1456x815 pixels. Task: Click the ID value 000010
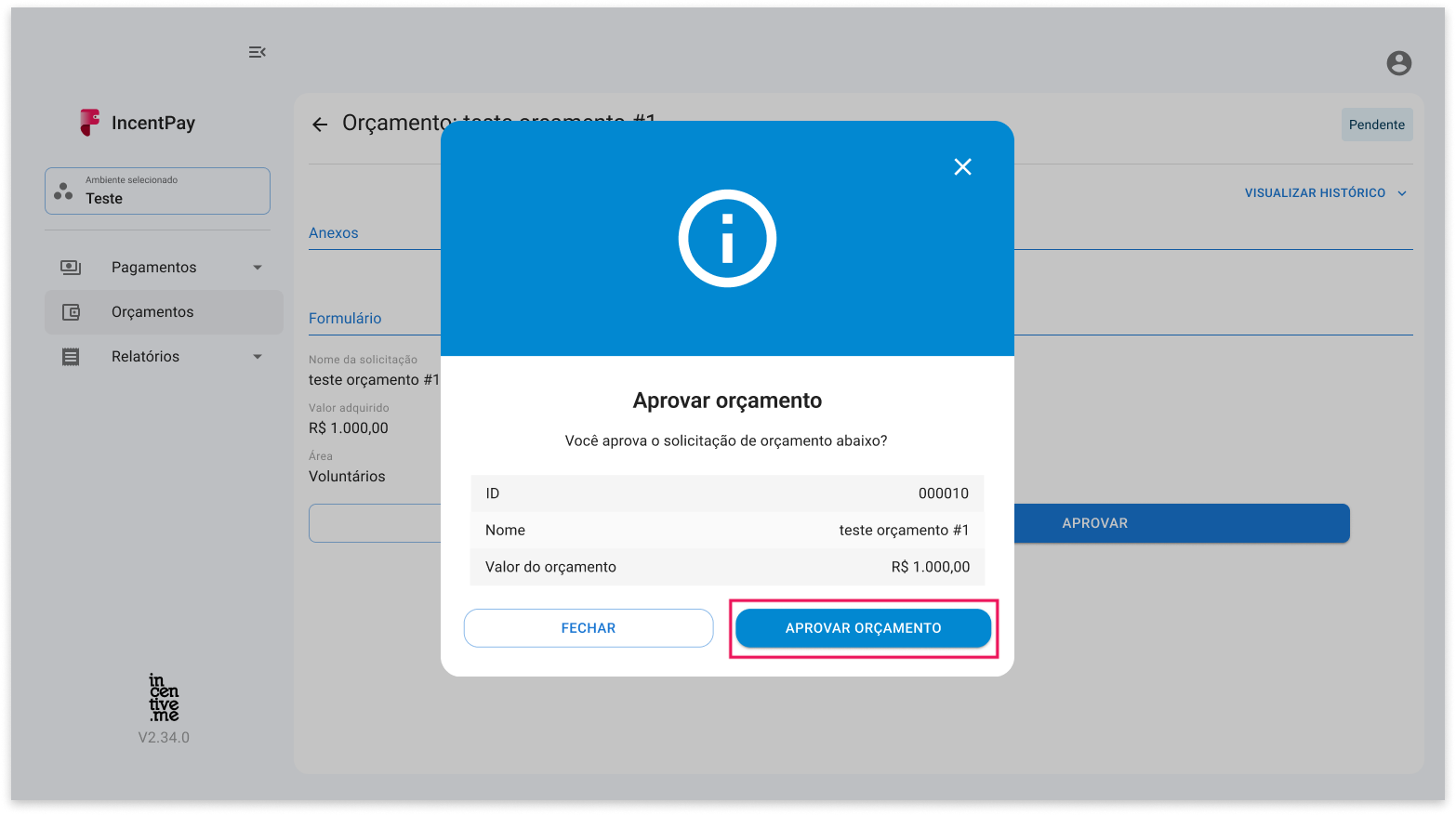coord(944,493)
